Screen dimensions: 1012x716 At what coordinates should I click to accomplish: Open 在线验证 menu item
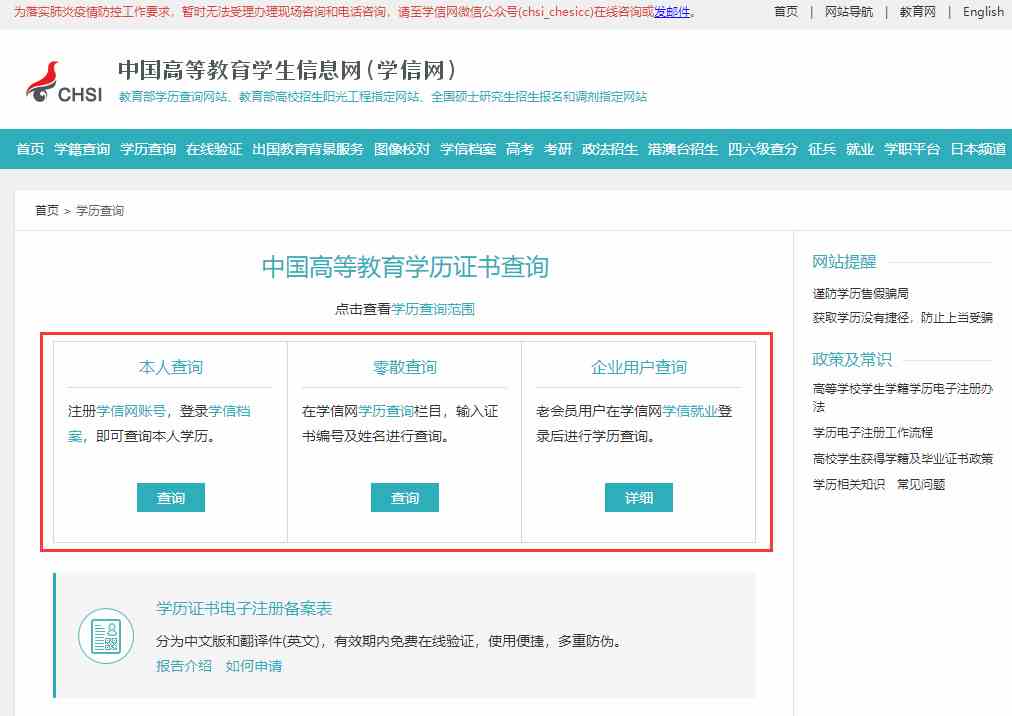click(x=214, y=149)
